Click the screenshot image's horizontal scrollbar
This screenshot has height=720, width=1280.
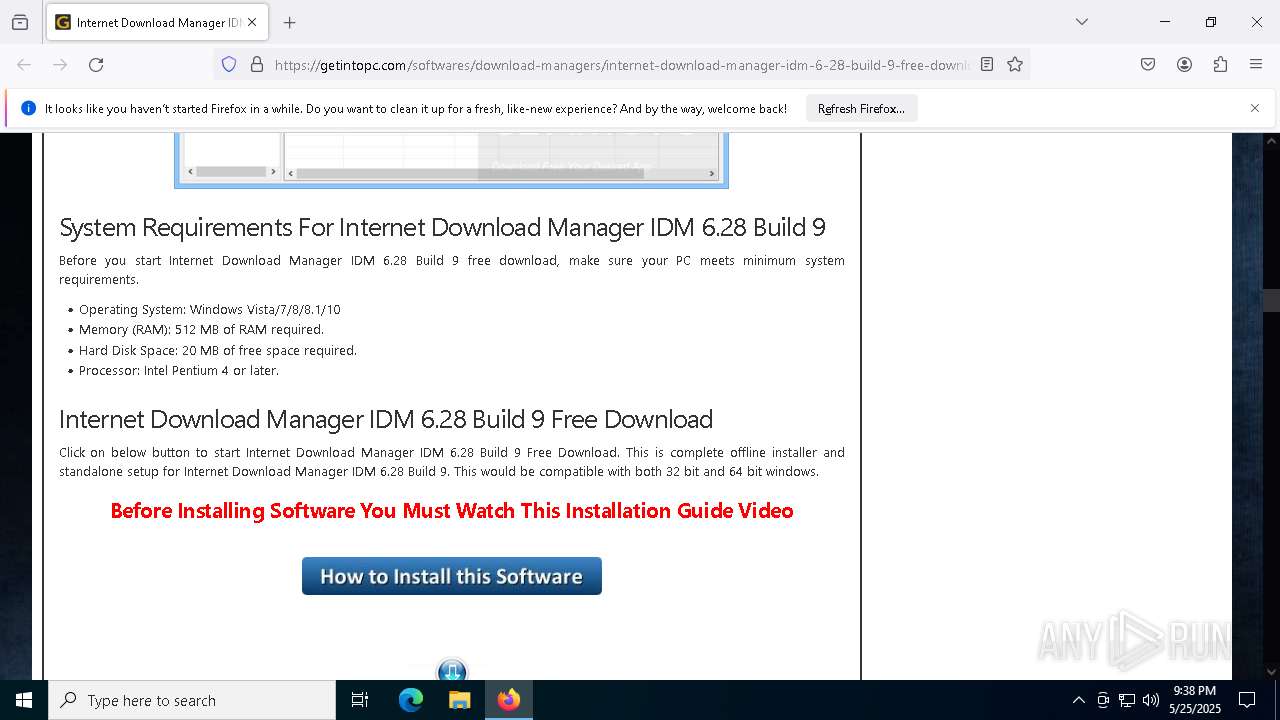point(502,173)
